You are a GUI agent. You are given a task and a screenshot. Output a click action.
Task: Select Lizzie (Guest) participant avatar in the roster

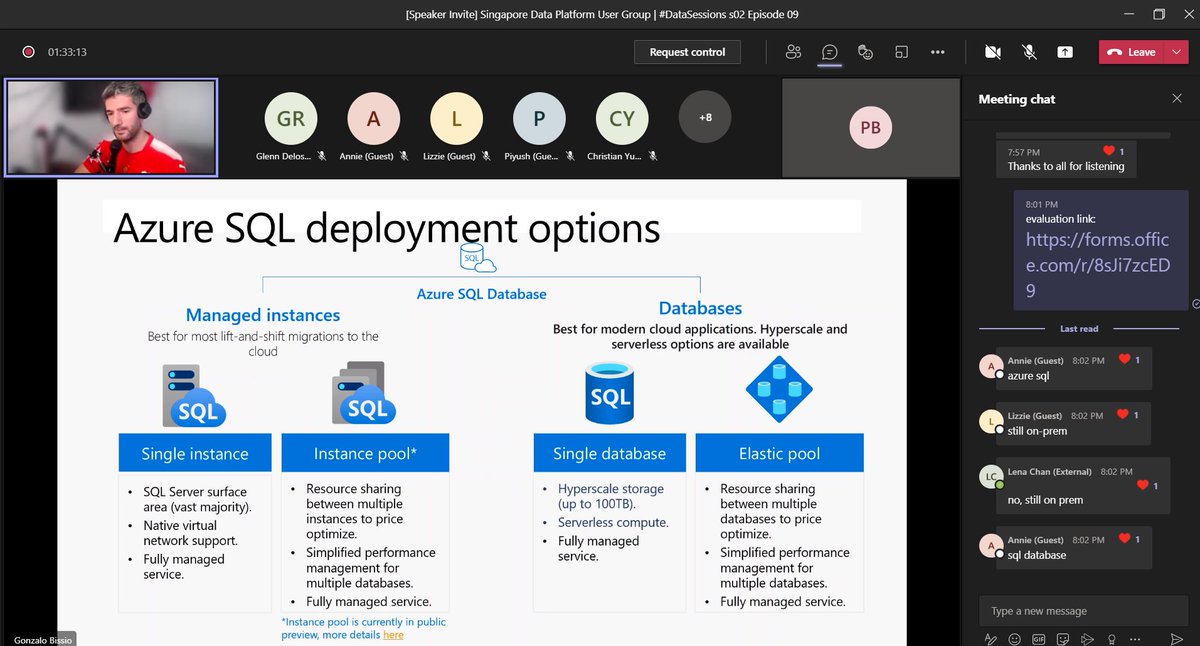click(x=456, y=119)
